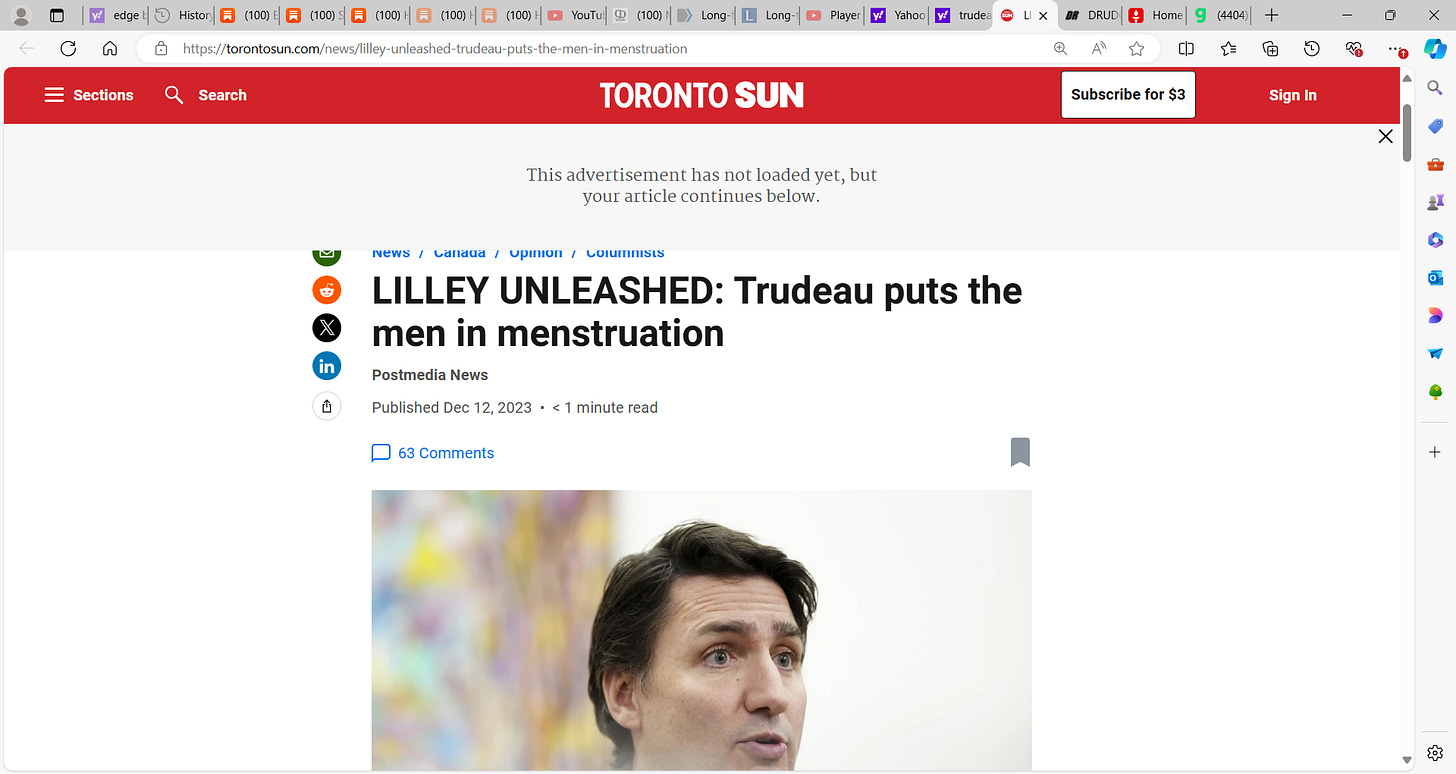Close the advertisement placeholder banner
1456x774 pixels.
coord(1385,136)
